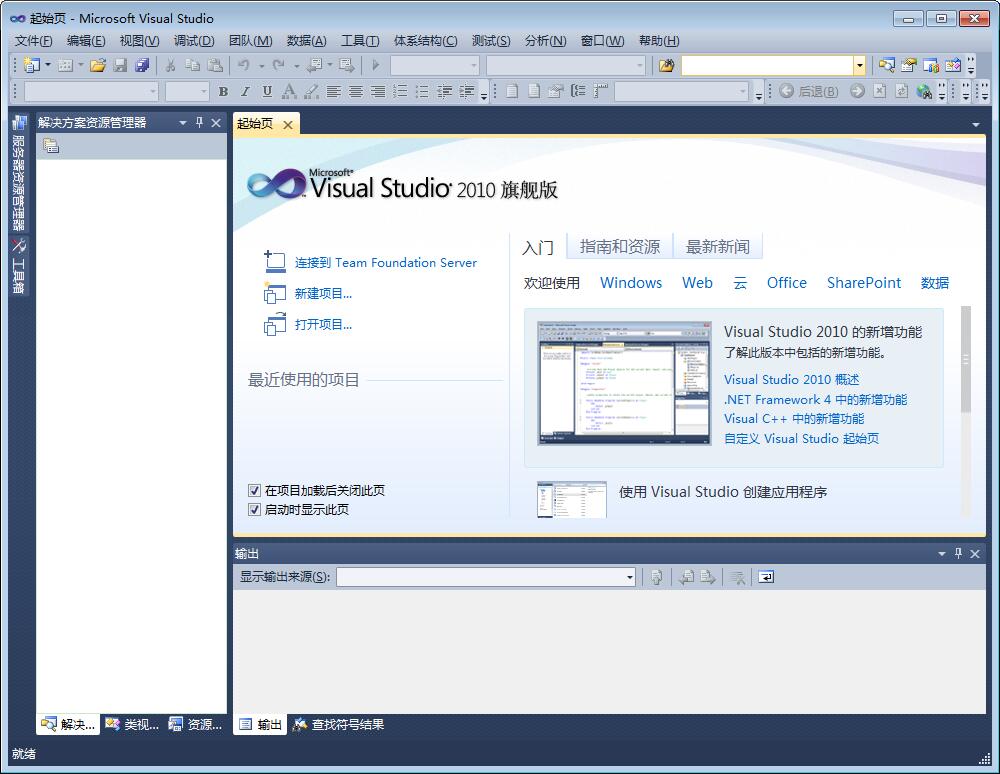Open the 调试 (Debug) menu
This screenshot has height=774, width=1000.
(x=194, y=41)
